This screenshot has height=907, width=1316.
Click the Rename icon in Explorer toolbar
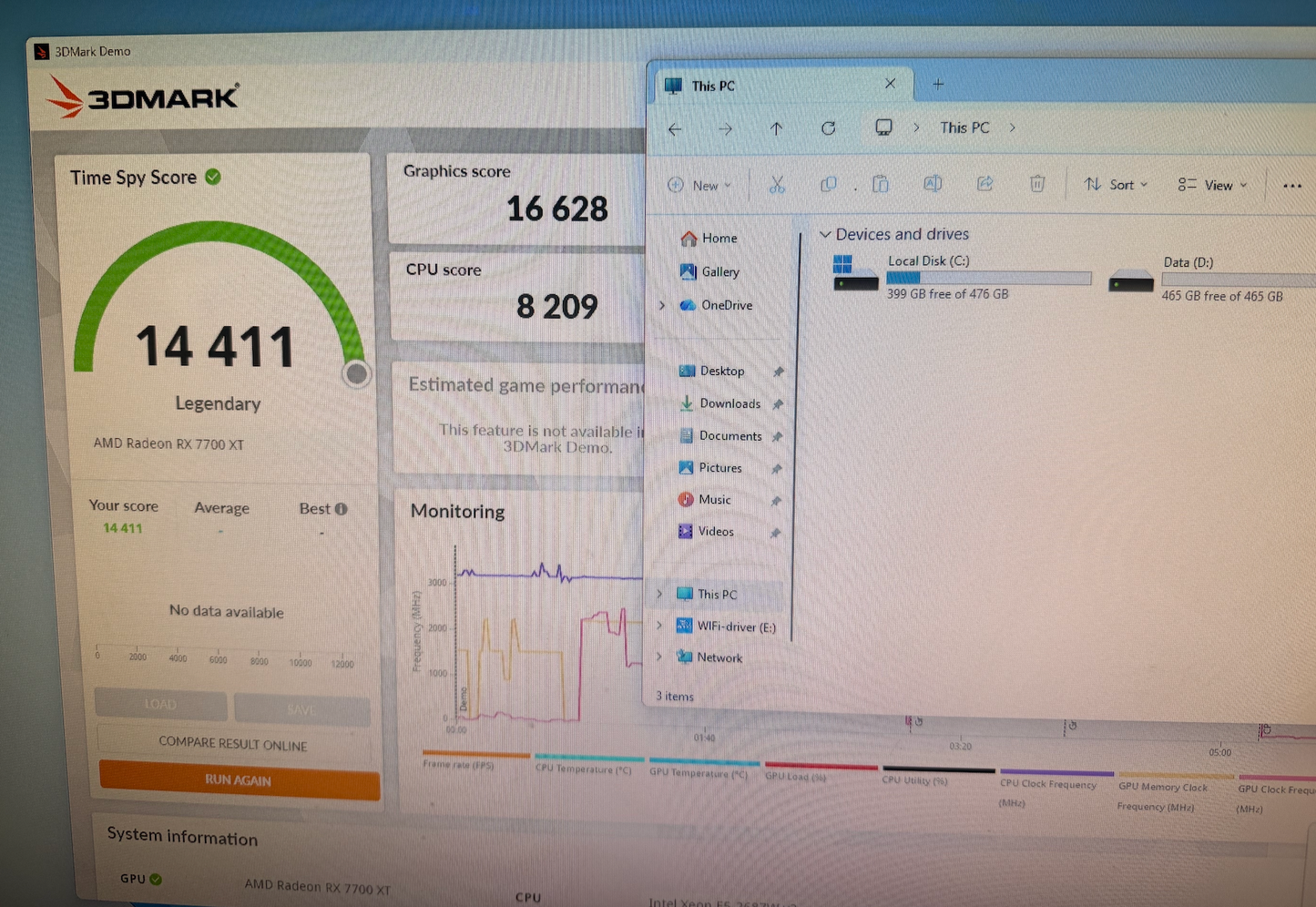click(x=933, y=183)
